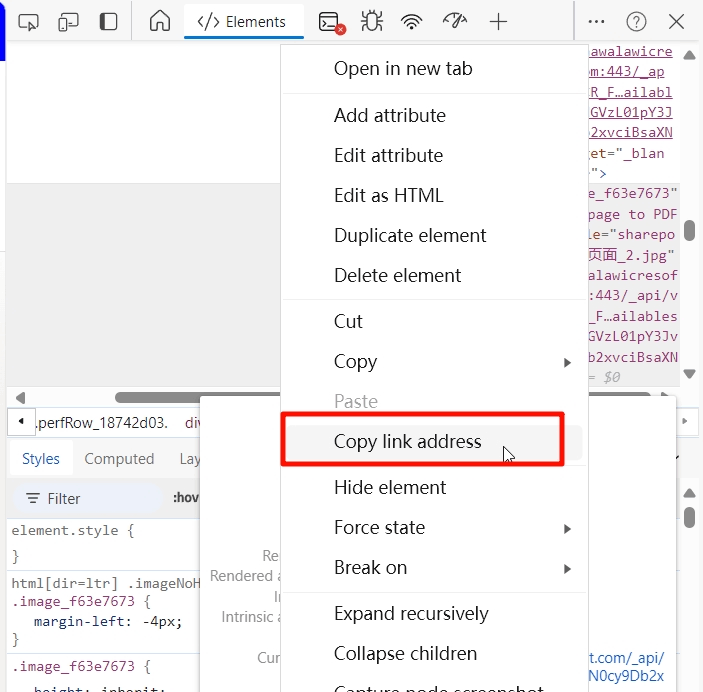The width and height of the screenshot is (703, 692).
Task: Choose Delete element
Action: pos(434,275)
